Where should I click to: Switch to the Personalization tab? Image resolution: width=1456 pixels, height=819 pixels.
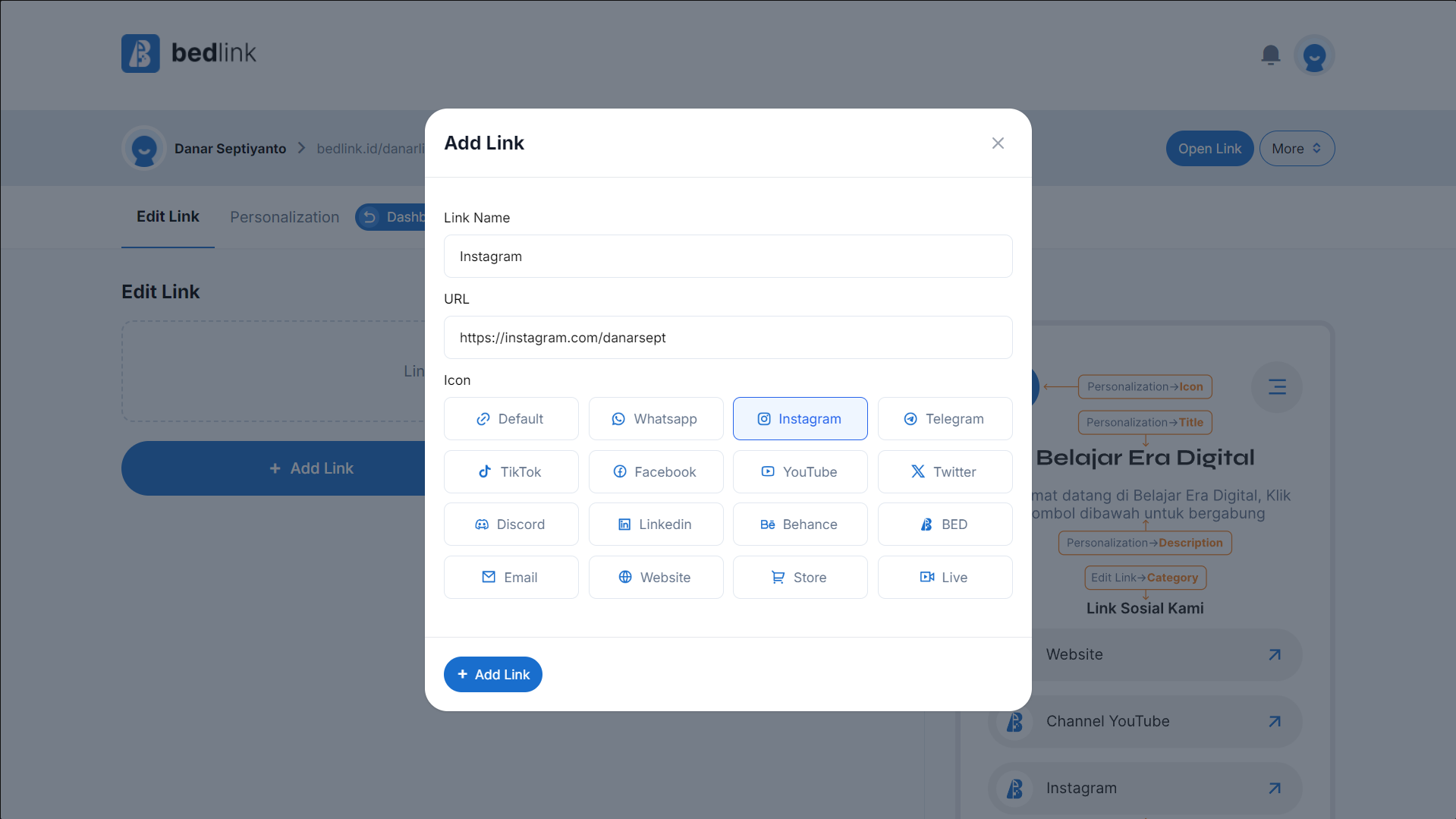click(285, 217)
